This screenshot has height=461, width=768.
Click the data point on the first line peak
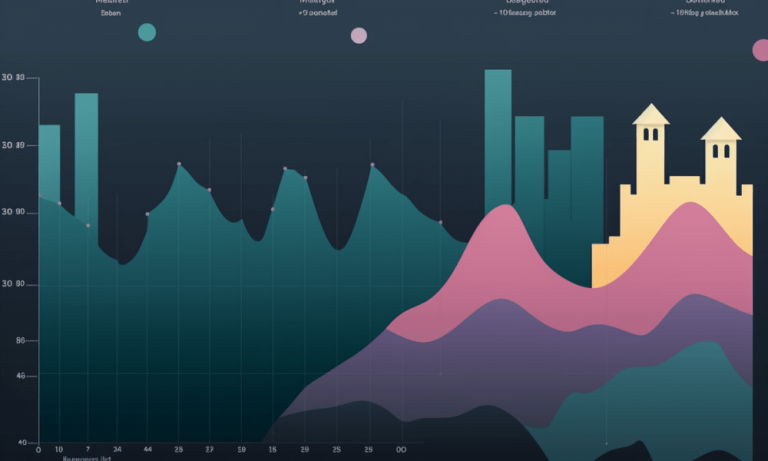179,164
